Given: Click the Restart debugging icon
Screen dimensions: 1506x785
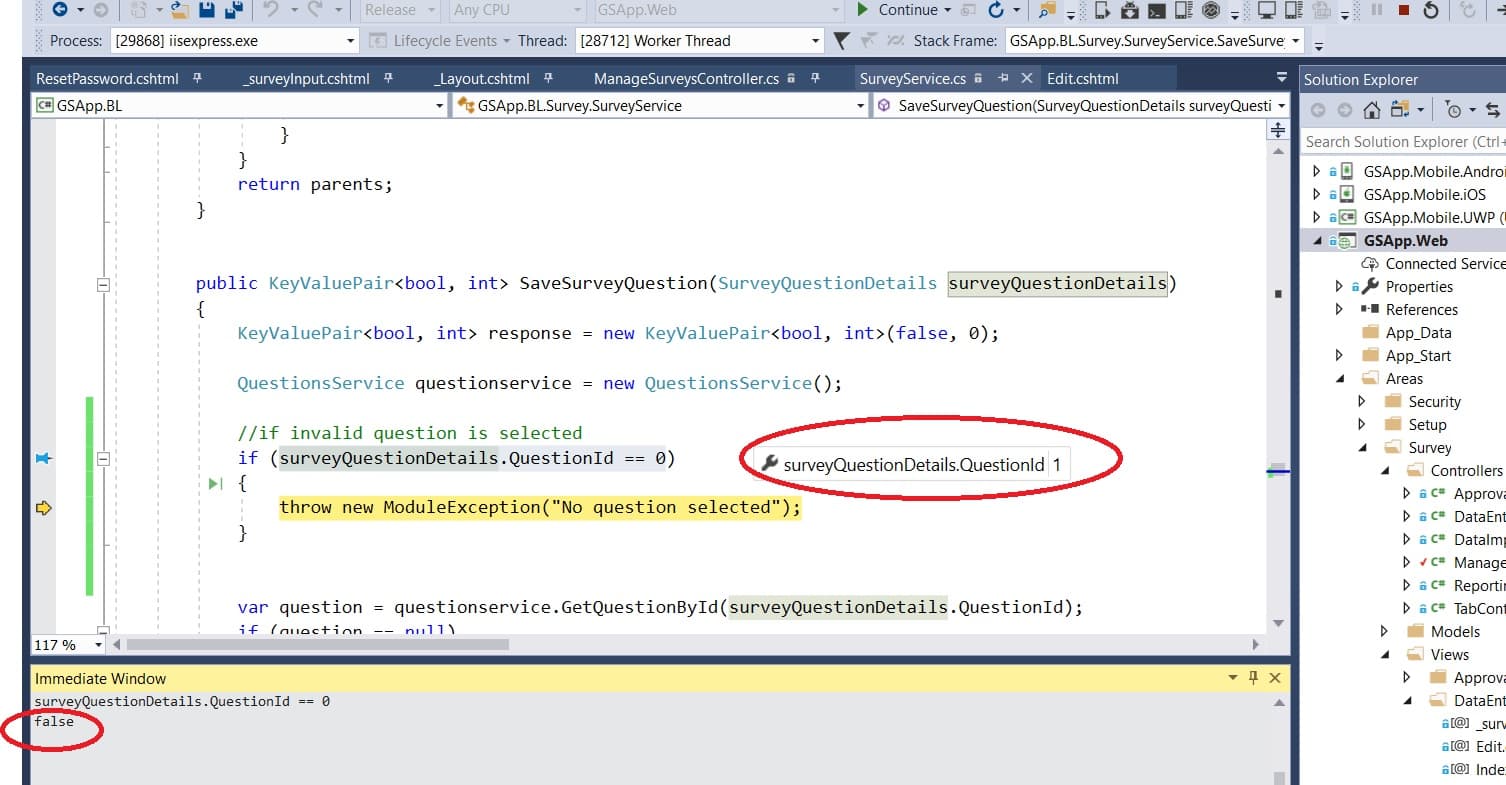Looking at the screenshot, I should pos(1431,10).
